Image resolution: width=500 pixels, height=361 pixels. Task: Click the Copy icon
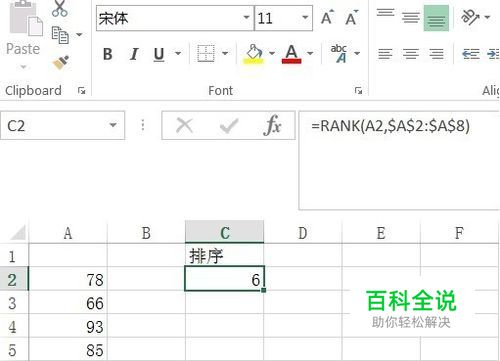pyautogui.click(x=60, y=35)
